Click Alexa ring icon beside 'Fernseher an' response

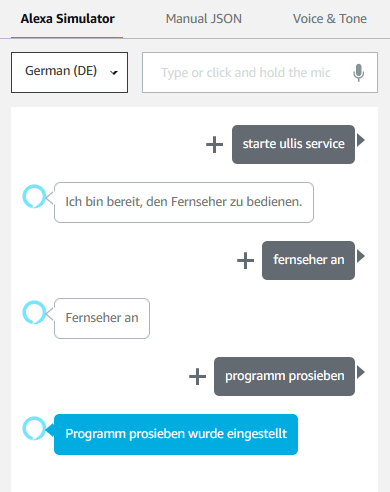click(x=34, y=312)
